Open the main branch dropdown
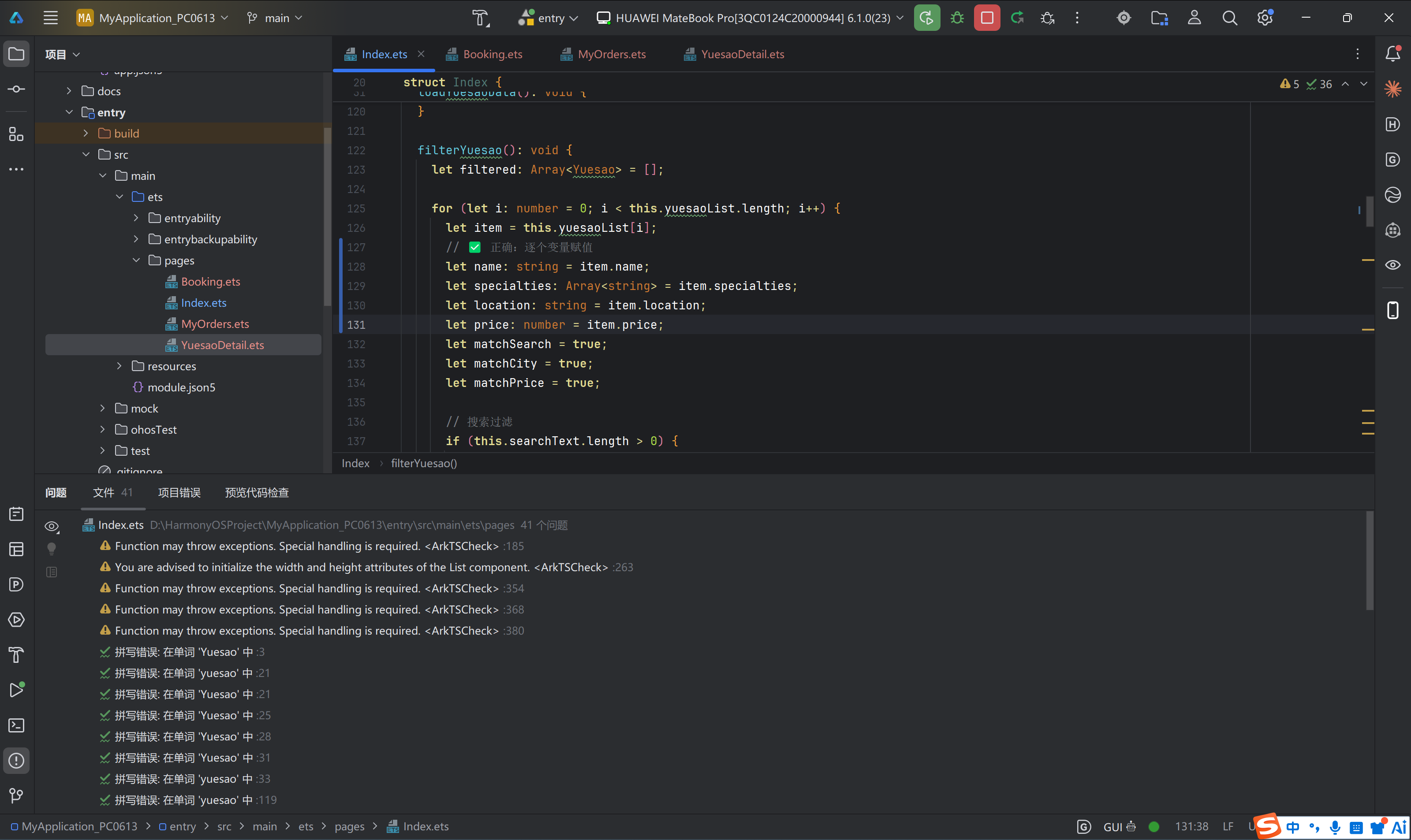Image resolution: width=1411 pixels, height=840 pixels. pos(275,18)
